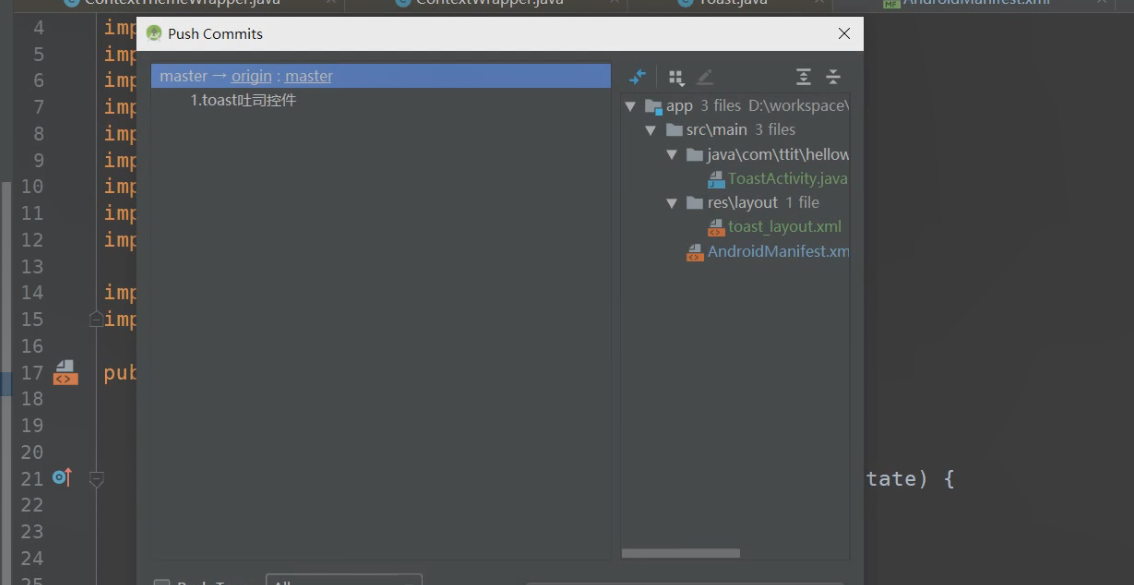
Task: Collapse the java\com\ttit folder node
Action: (672, 155)
